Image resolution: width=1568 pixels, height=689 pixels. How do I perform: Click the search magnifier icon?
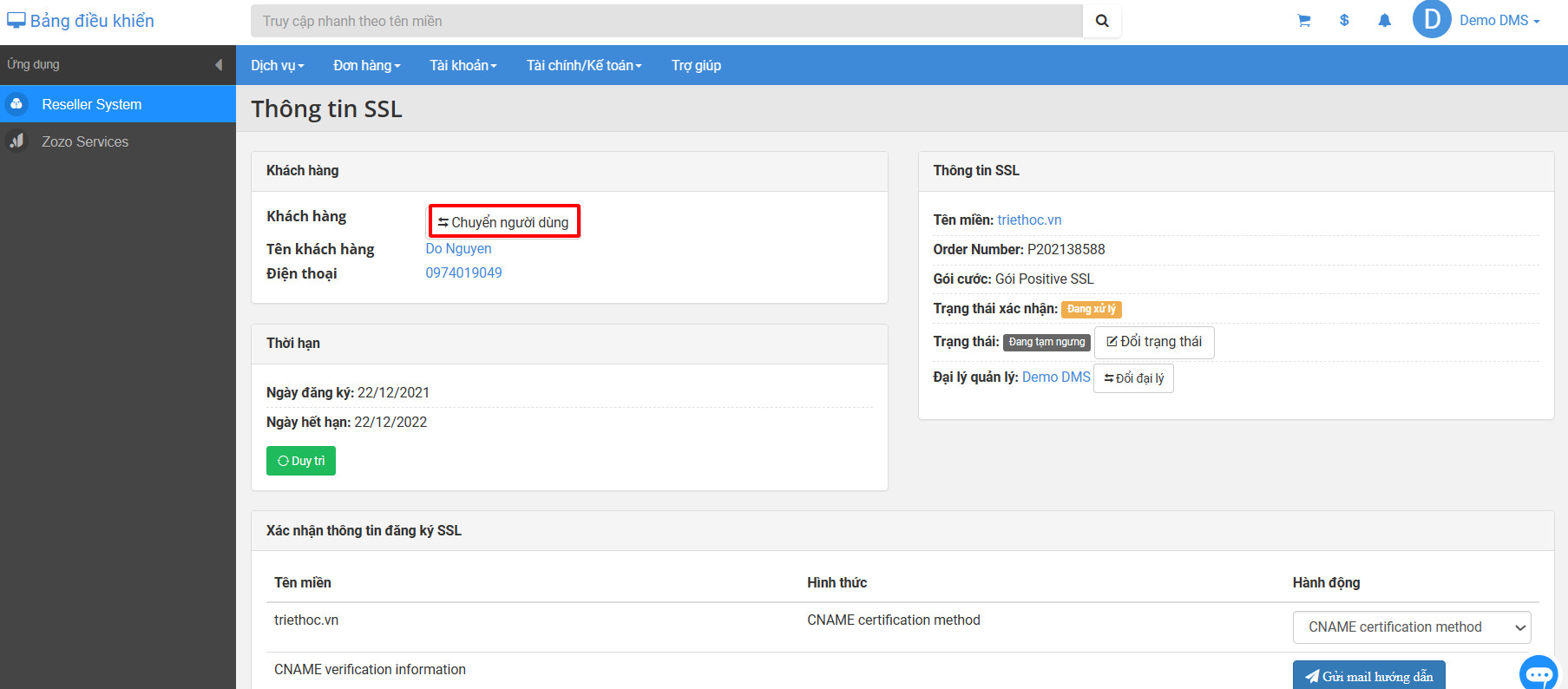[x=1102, y=21]
